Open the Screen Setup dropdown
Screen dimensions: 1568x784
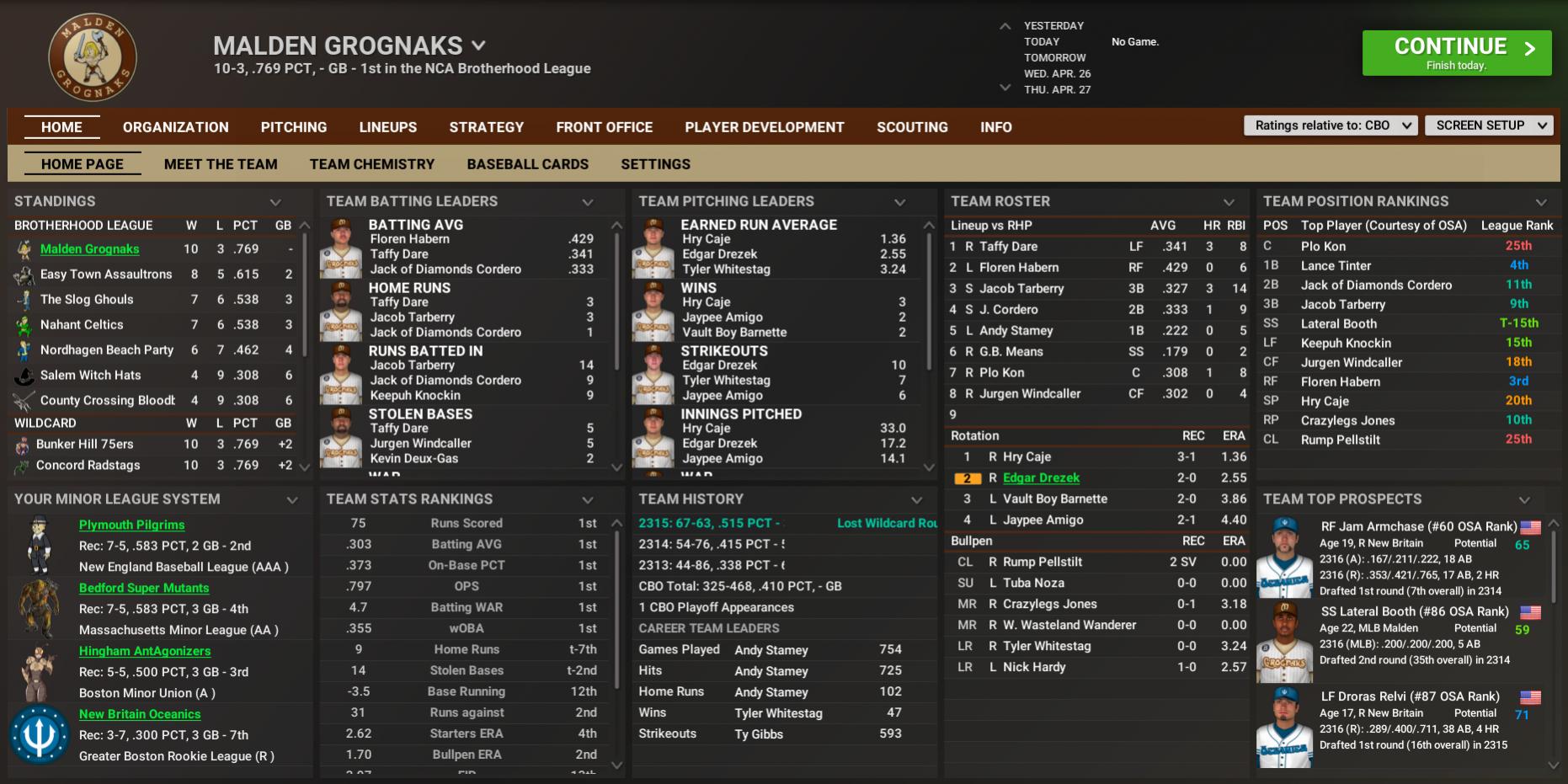(1489, 125)
